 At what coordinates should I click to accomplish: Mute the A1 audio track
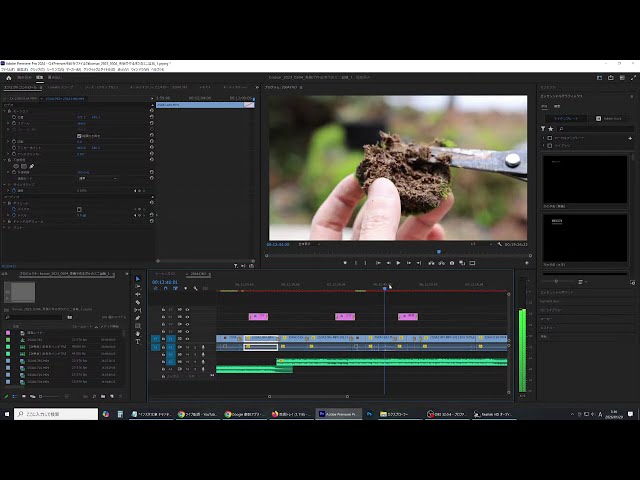187,347
